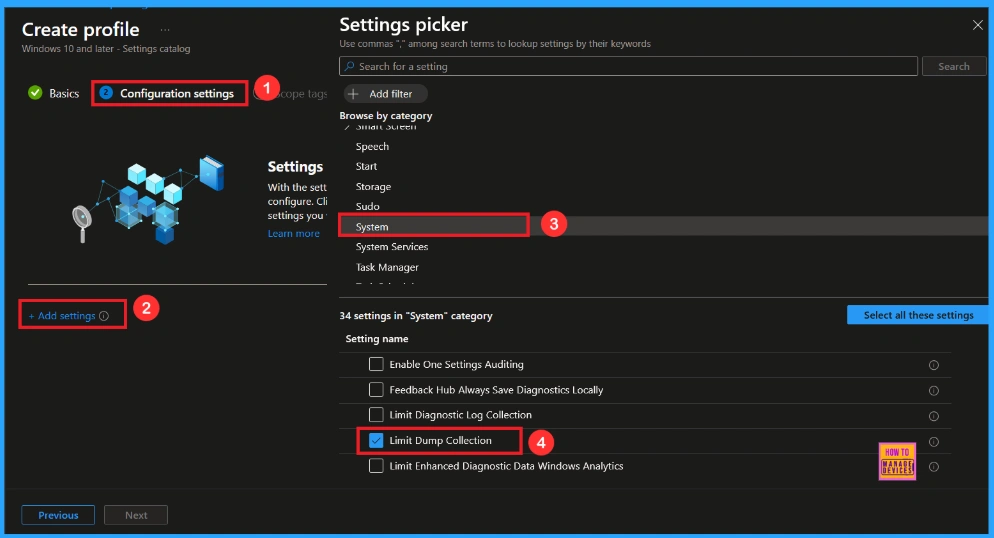
Task: Select the Start category
Action: (366, 166)
